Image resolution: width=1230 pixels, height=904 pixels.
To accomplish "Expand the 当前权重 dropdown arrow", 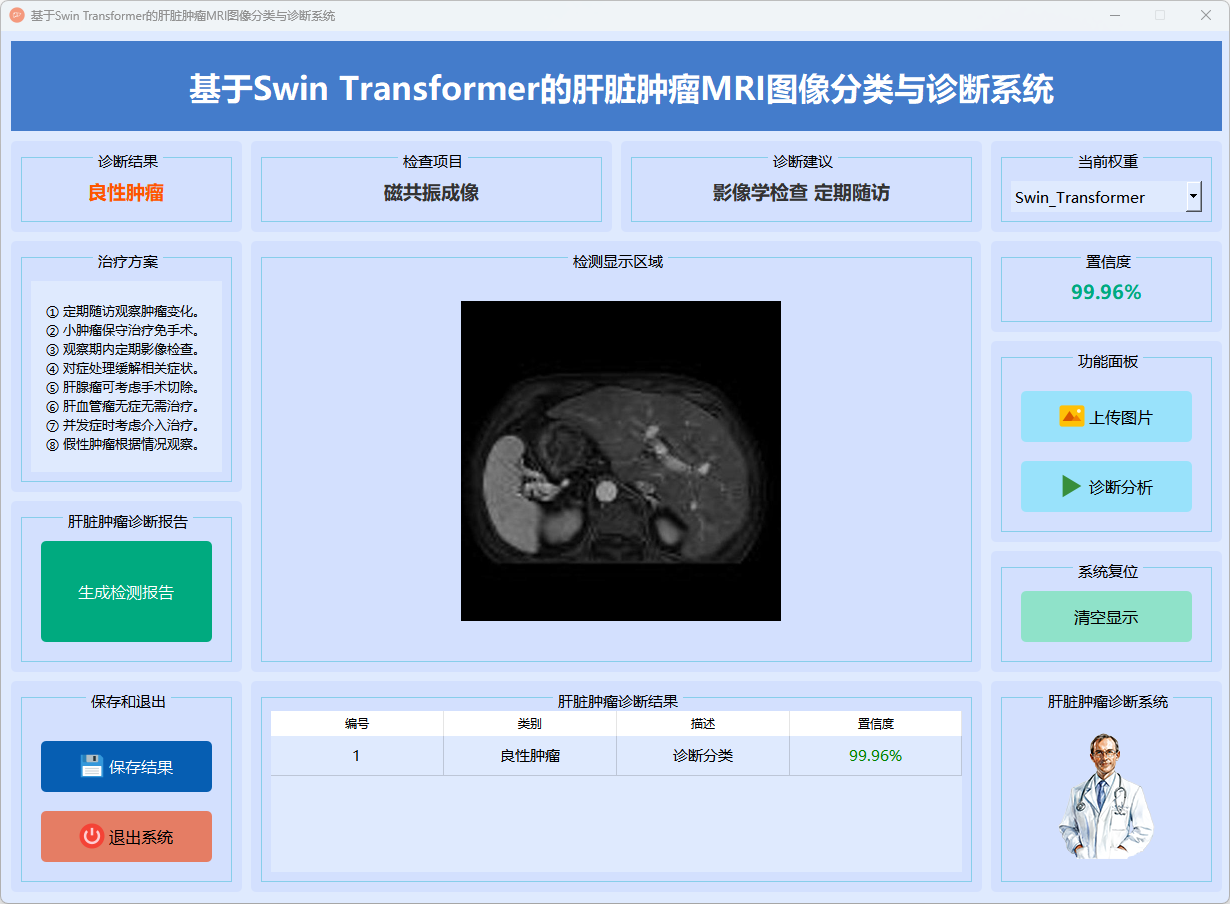I will pos(1193,197).
